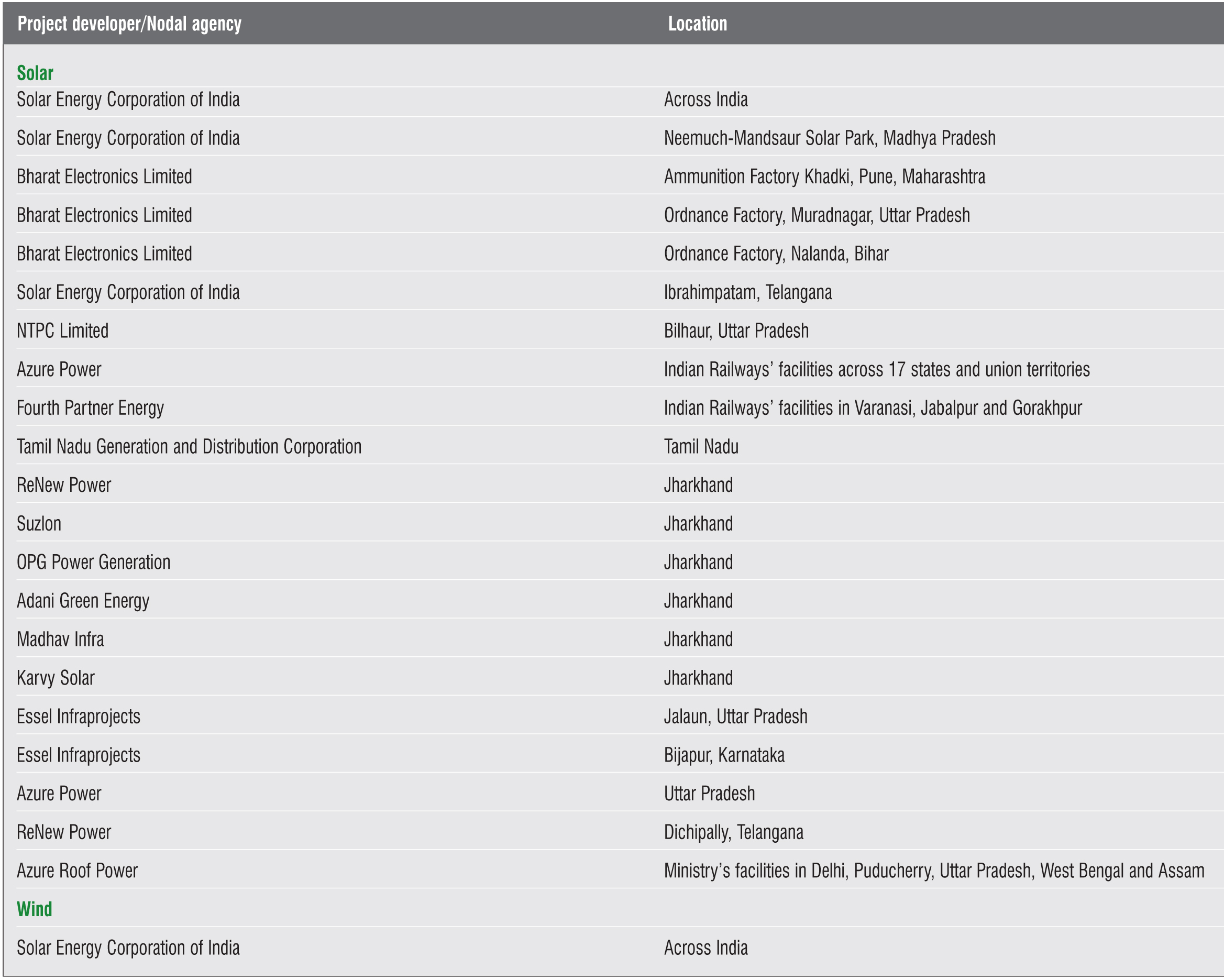Select the green Wind section heading
Viewport: 1224px width, 980px height.
click(x=35, y=909)
